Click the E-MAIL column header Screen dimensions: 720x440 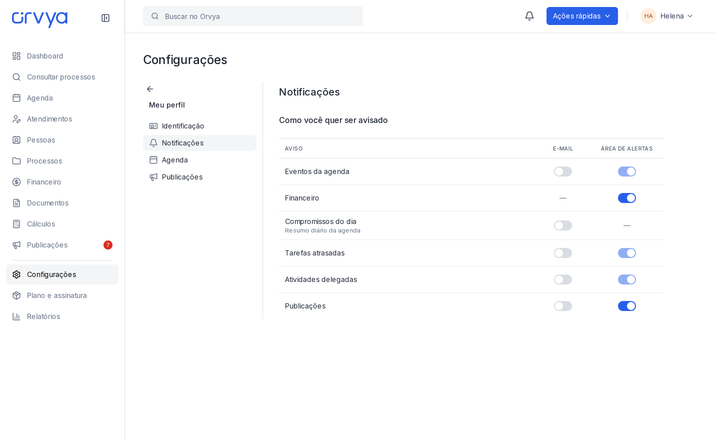click(x=562, y=148)
